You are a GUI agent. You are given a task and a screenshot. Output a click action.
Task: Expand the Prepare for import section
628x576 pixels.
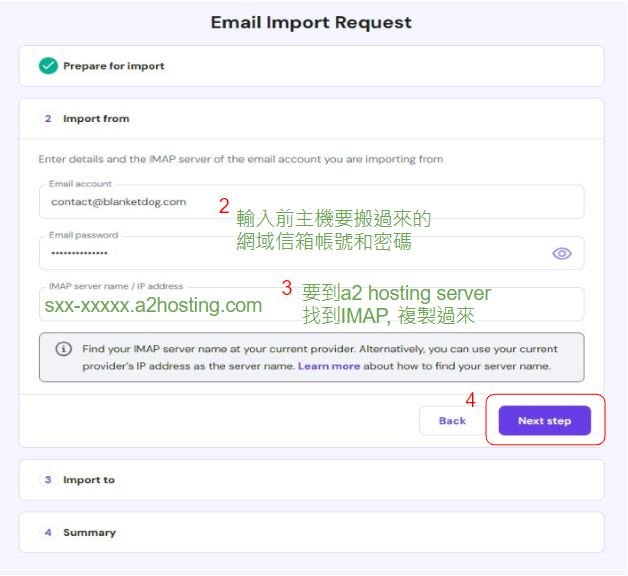[312, 66]
